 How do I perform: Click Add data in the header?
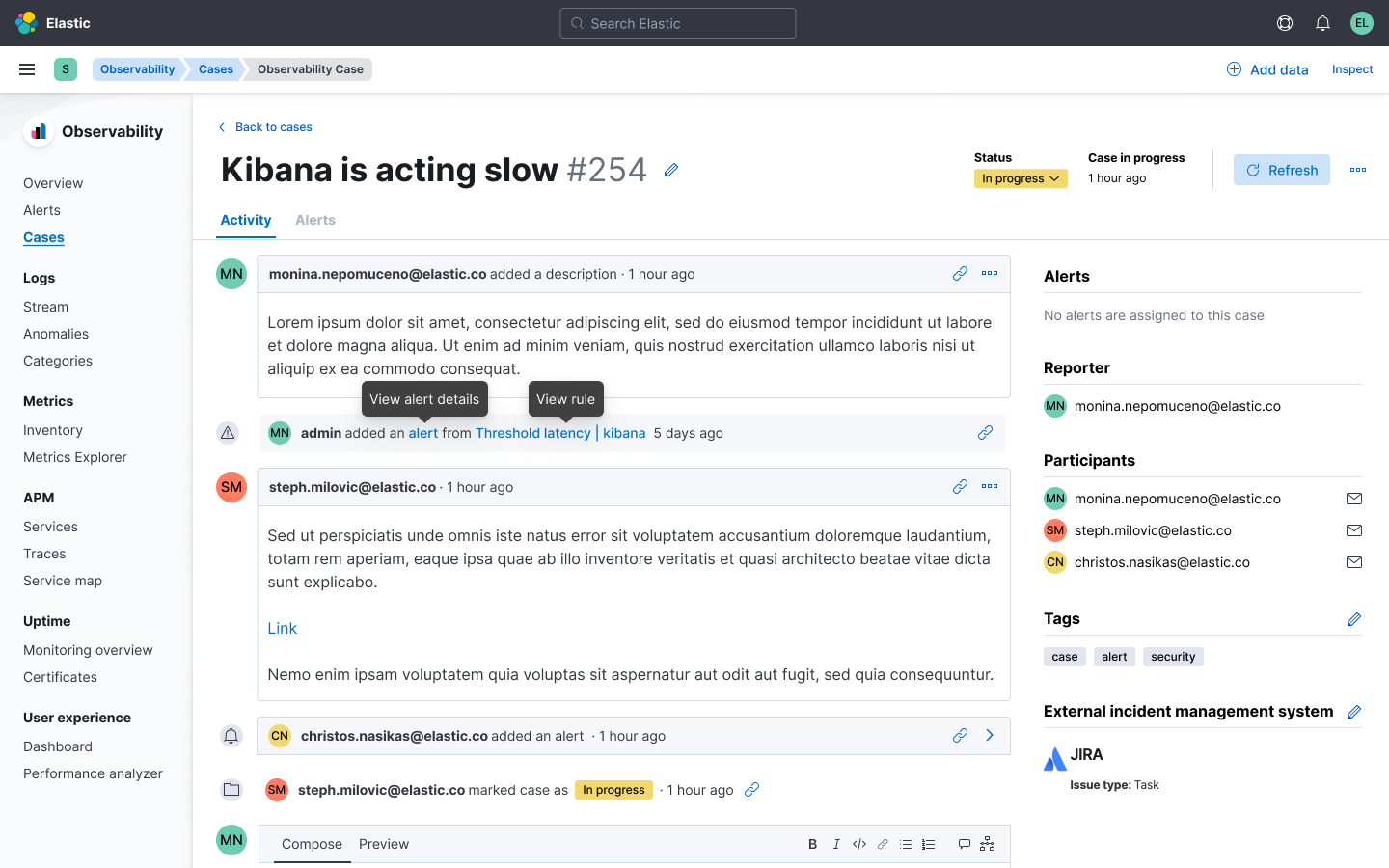(x=1267, y=69)
